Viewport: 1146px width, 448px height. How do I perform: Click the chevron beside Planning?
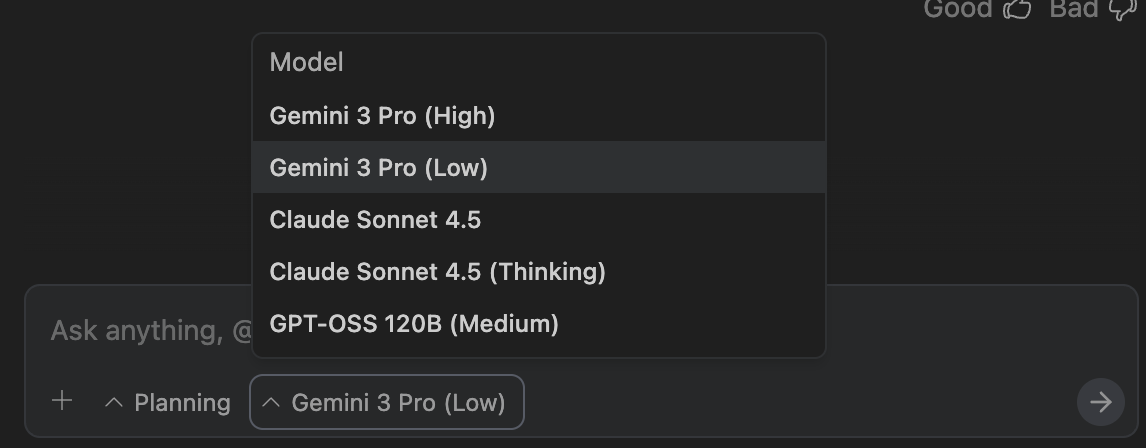114,402
